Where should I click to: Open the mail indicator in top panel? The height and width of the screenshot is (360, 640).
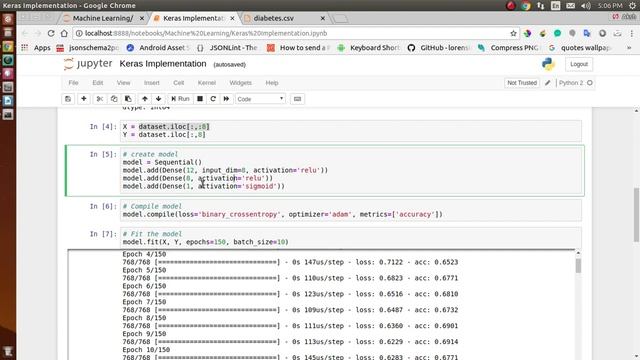click(571, 5)
